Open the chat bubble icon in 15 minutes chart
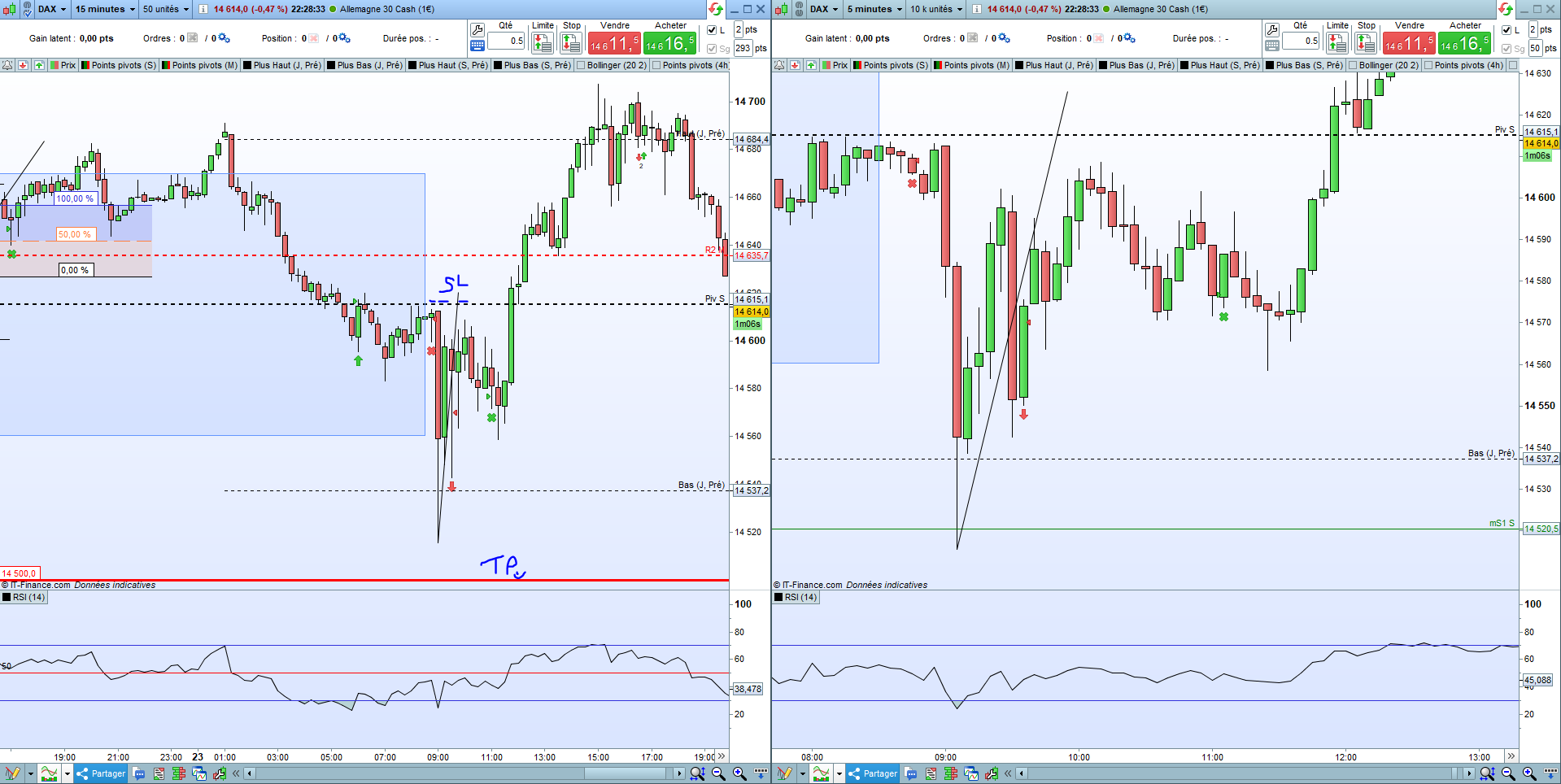Screen dimensions: 1561x784 point(139,773)
